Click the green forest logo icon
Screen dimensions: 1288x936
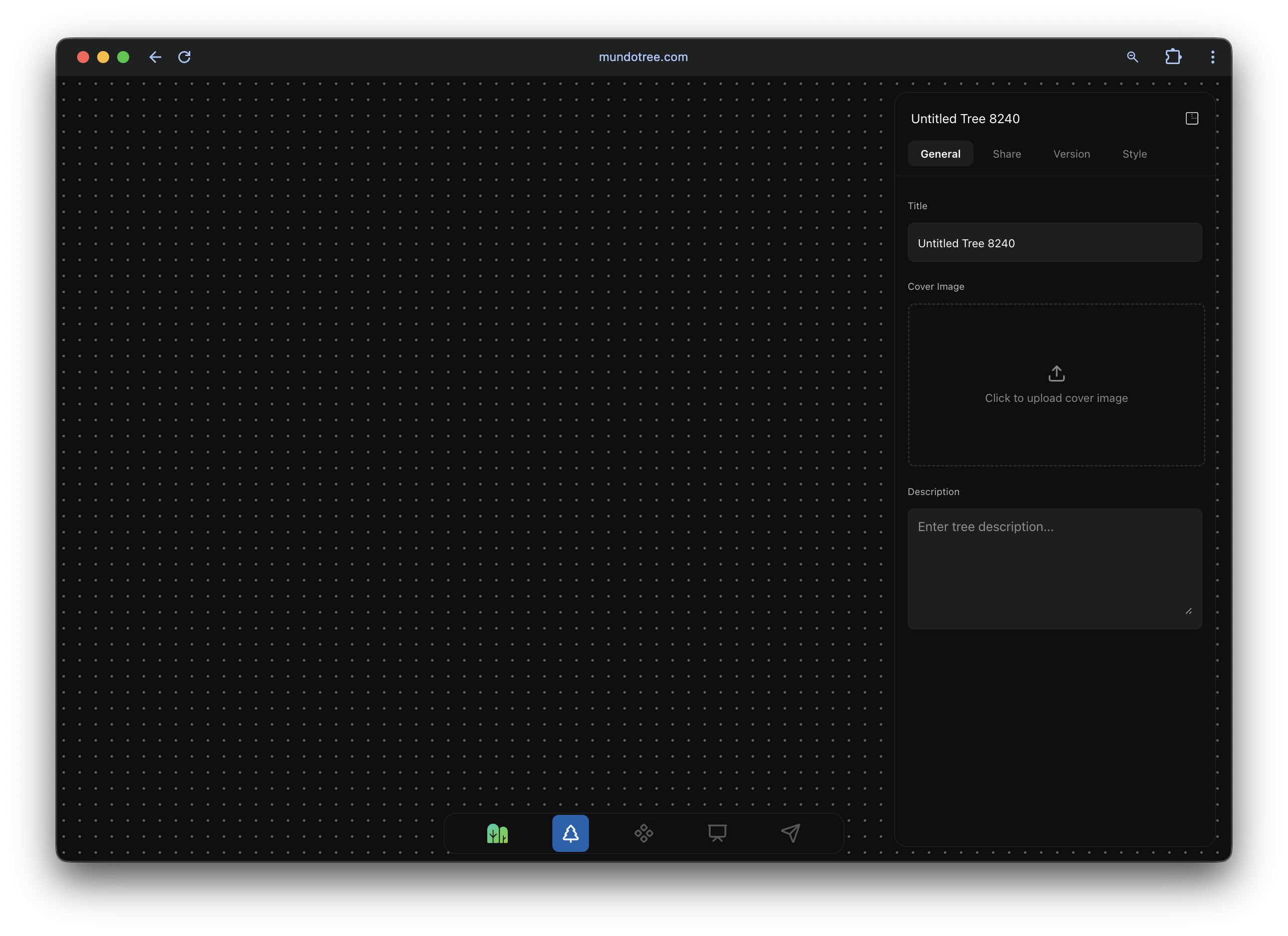point(497,833)
